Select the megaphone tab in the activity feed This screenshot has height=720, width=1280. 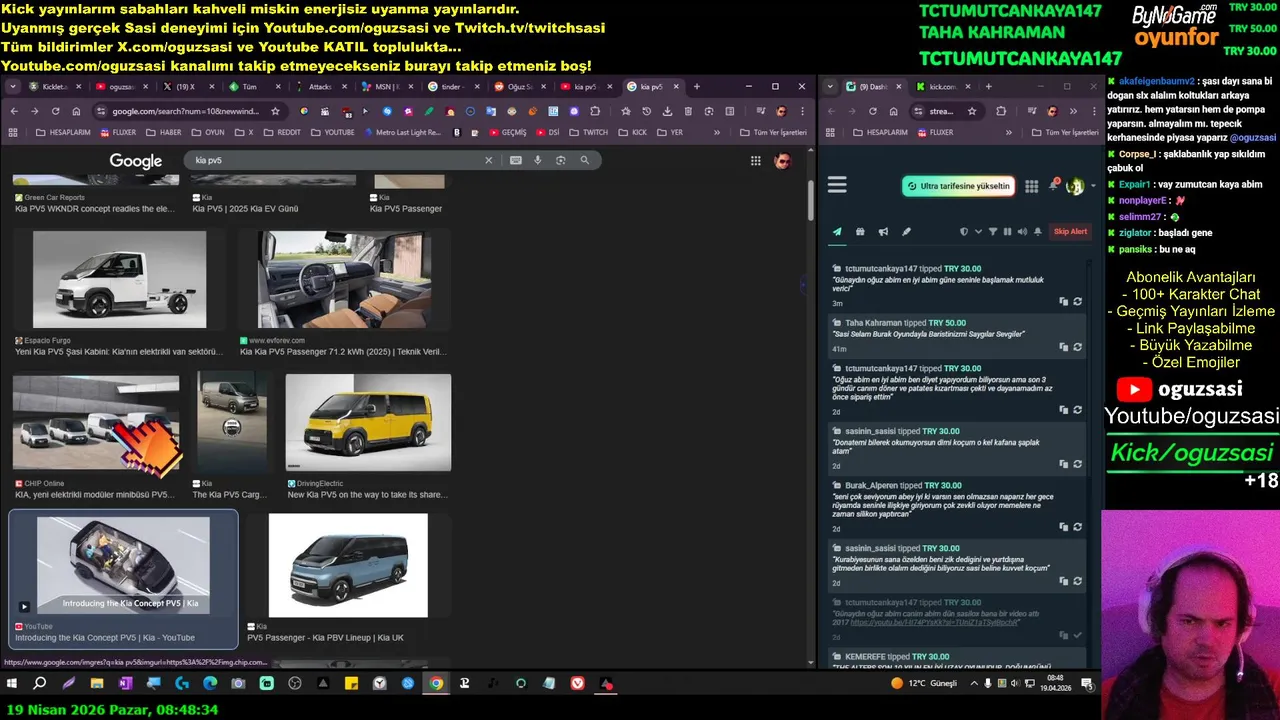883,232
